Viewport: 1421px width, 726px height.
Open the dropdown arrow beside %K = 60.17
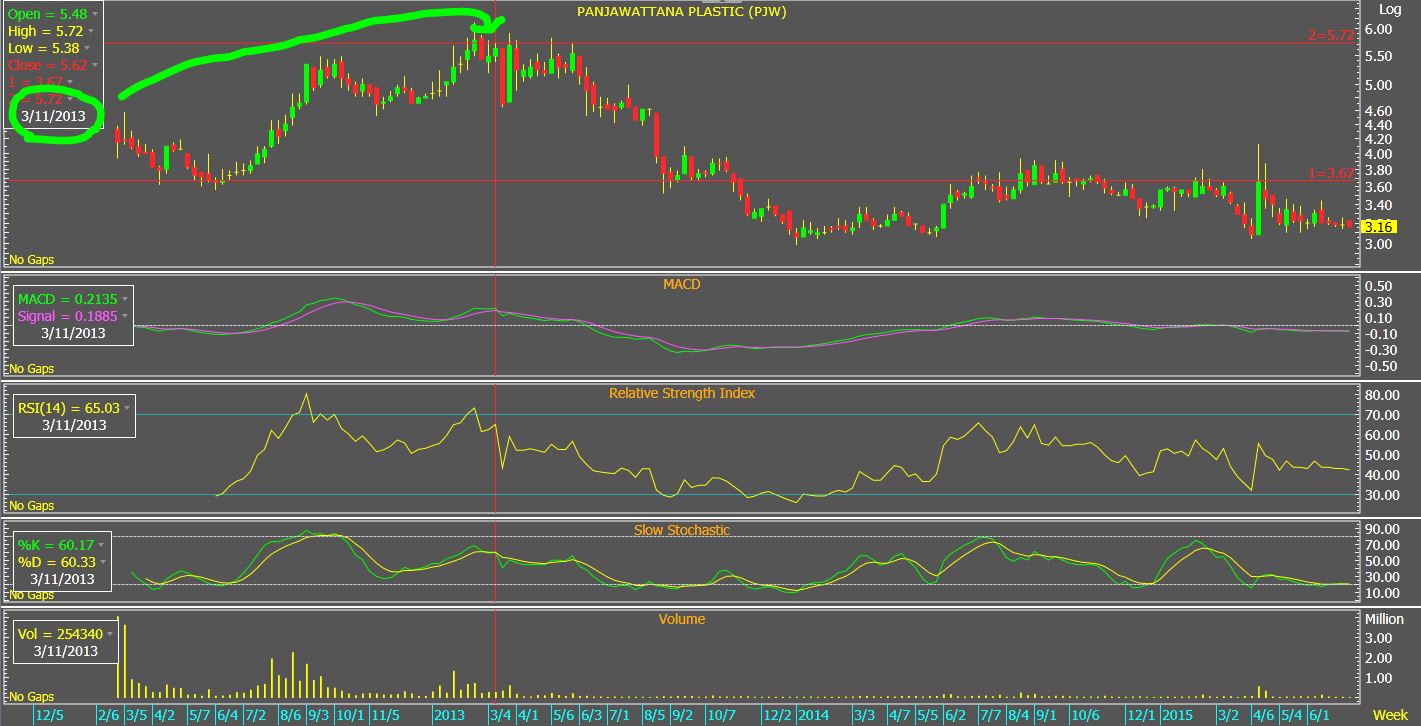click(103, 545)
